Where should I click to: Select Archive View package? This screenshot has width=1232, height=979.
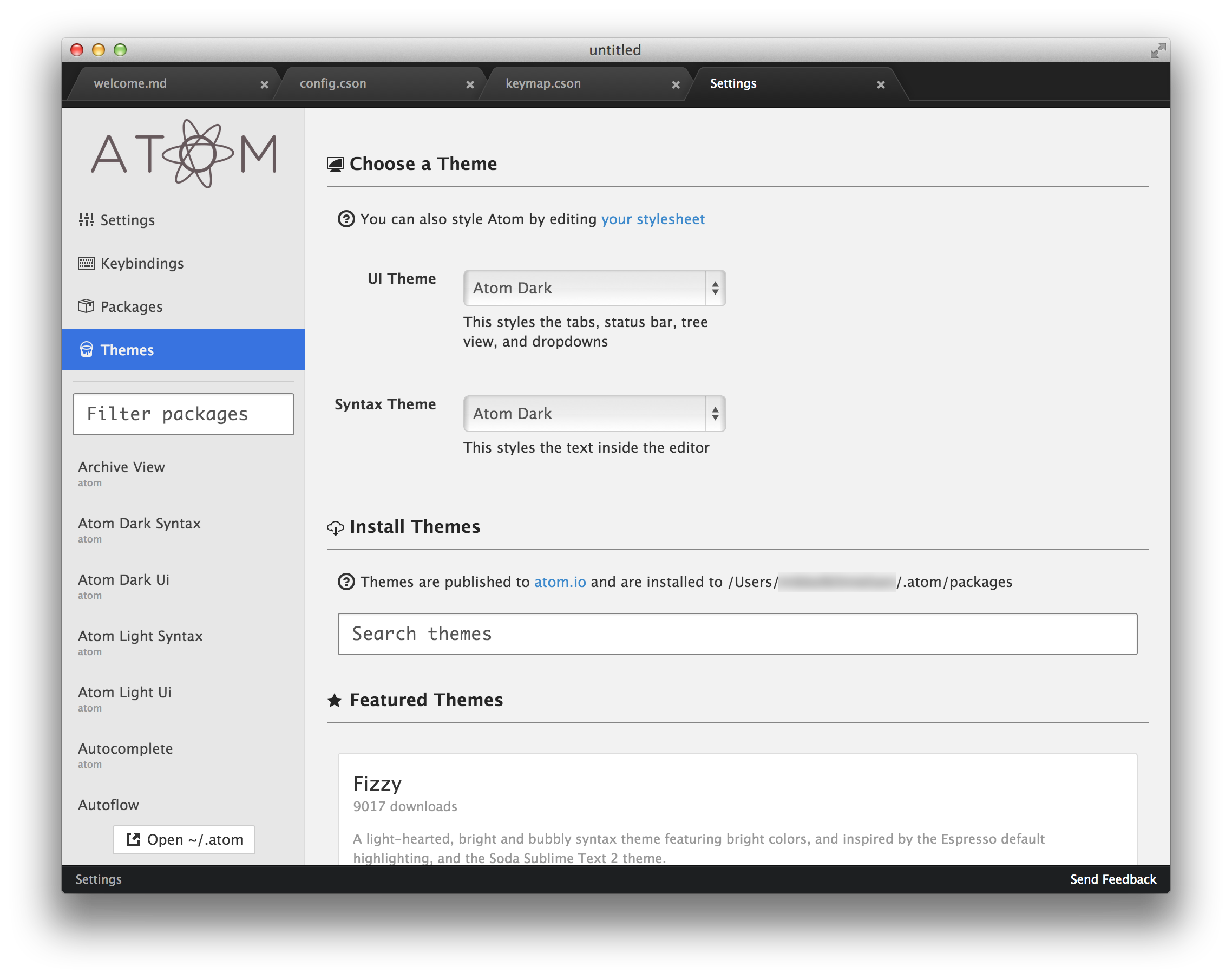pyautogui.click(x=184, y=474)
